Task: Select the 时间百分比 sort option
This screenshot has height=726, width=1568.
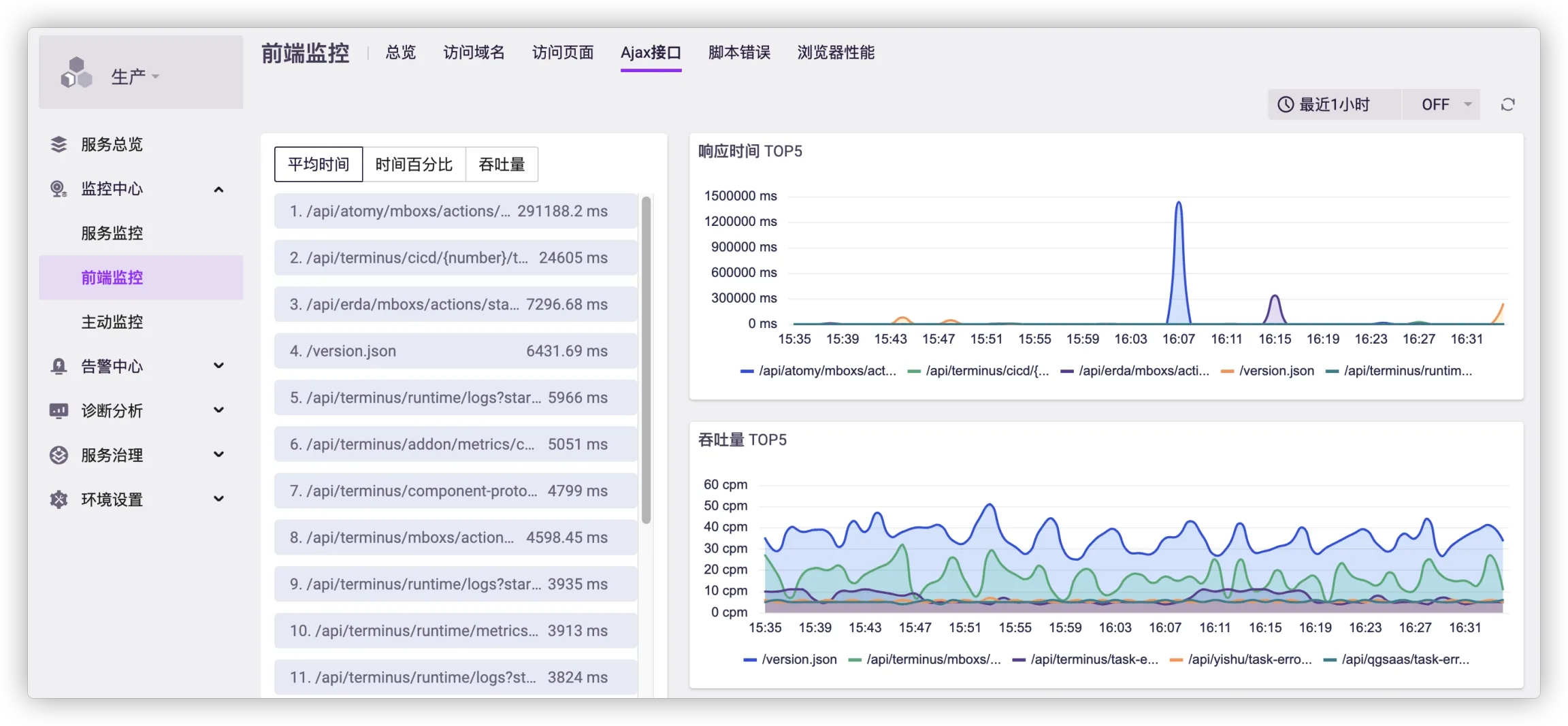Action: (x=414, y=165)
